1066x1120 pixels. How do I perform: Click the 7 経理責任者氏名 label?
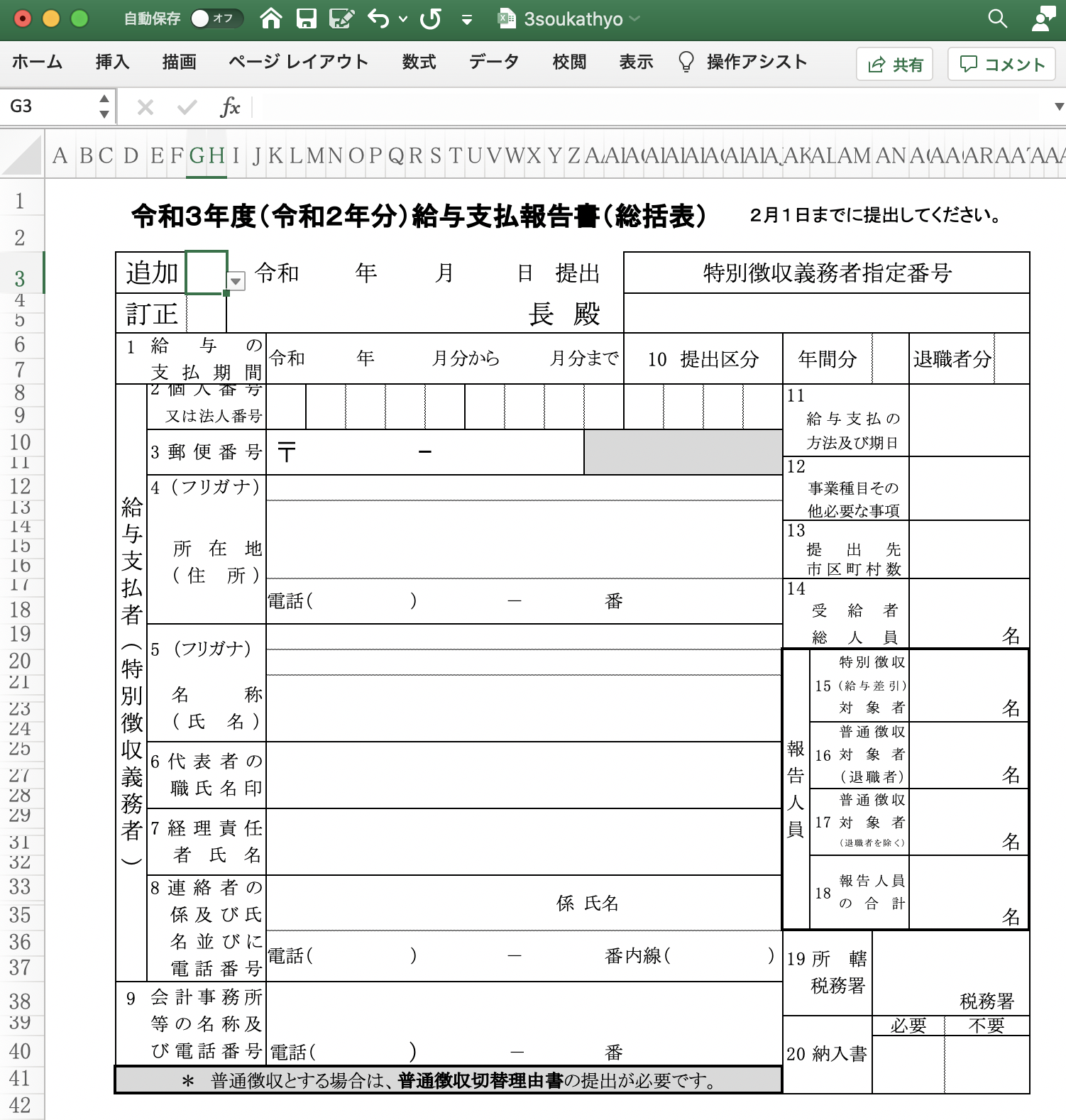pyautogui.click(x=207, y=841)
